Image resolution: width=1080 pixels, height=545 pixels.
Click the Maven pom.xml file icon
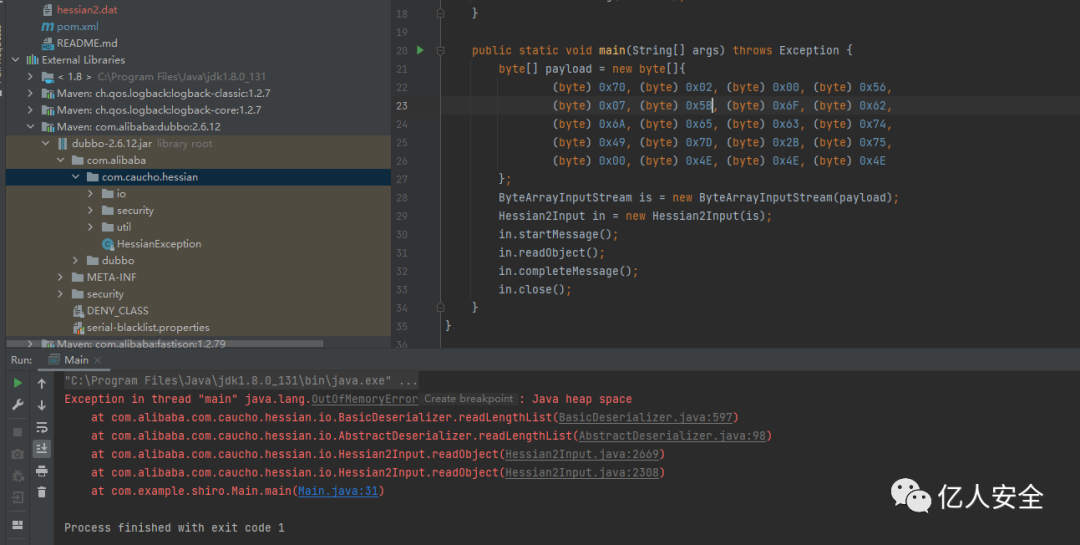click(x=48, y=26)
